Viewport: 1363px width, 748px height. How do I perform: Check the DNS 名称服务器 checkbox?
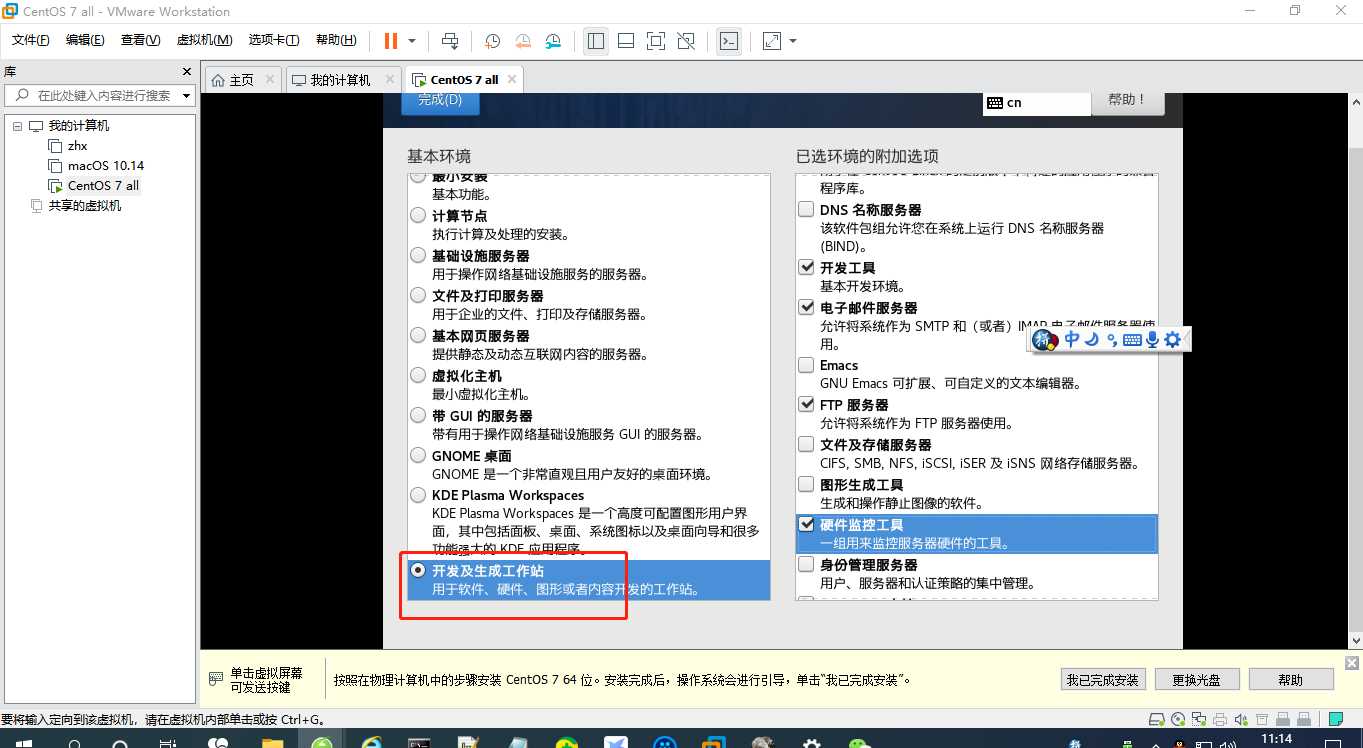pos(806,209)
